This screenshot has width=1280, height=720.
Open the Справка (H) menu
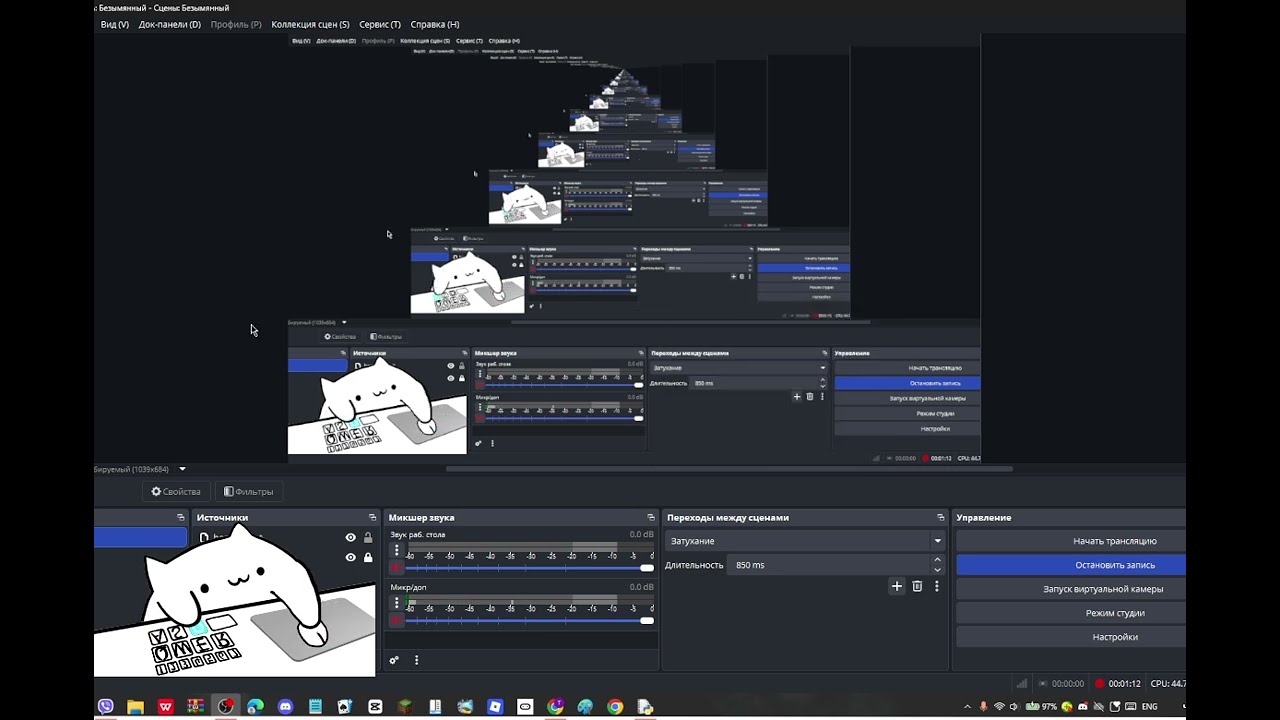pyautogui.click(x=435, y=24)
